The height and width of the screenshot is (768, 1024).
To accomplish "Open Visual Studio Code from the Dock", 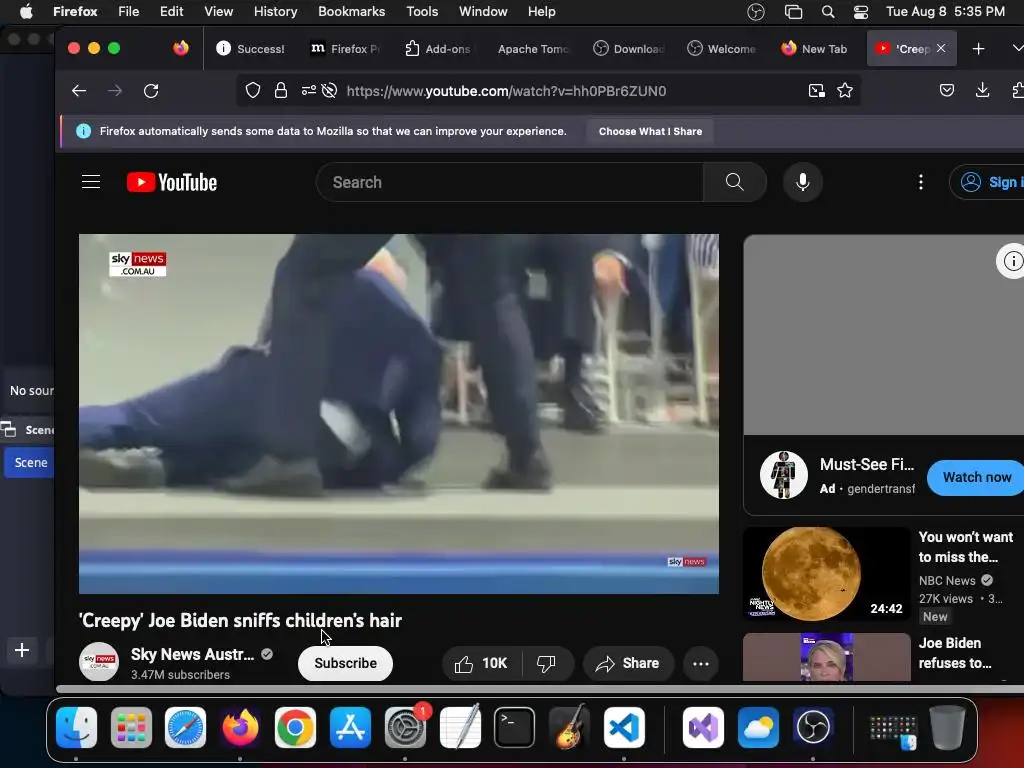I will tap(624, 727).
